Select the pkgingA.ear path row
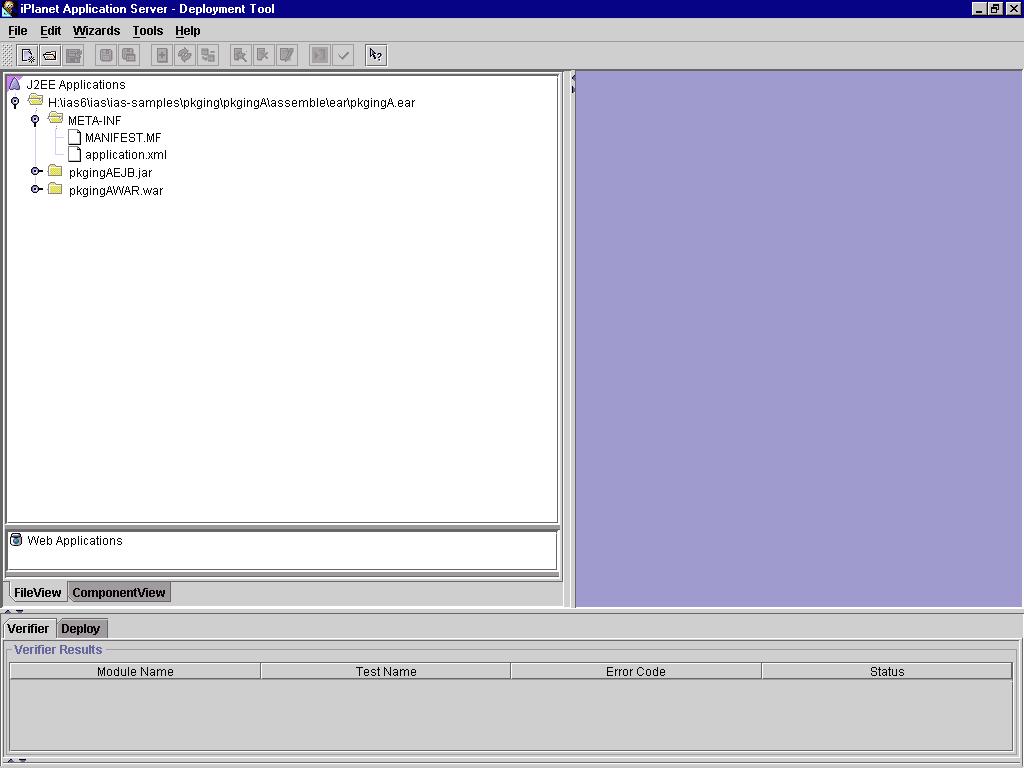The image size is (1024, 768). pos(231,103)
